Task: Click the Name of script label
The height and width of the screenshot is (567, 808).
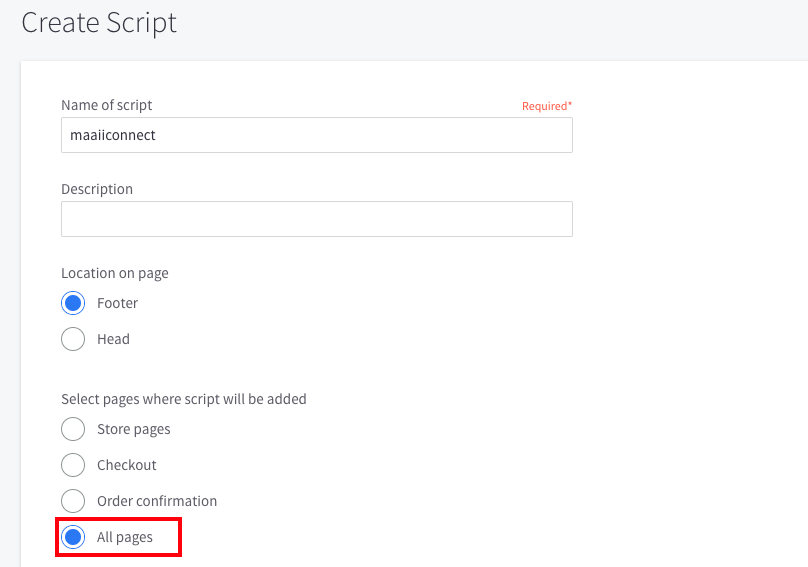Action: click(x=107, y=105)
